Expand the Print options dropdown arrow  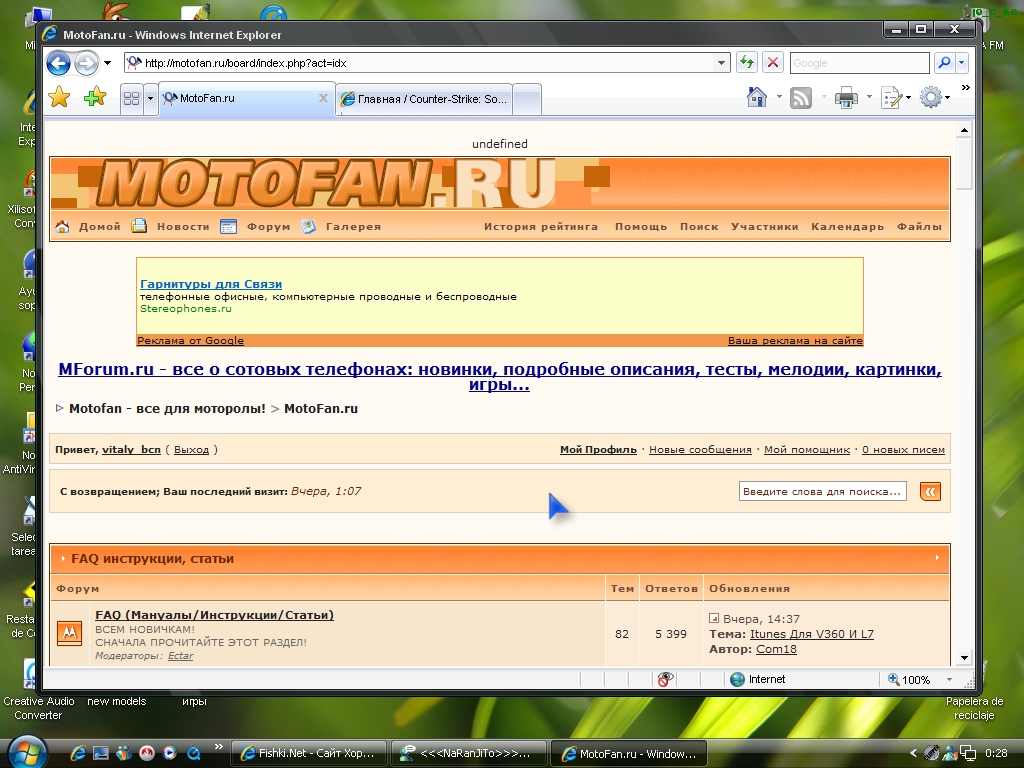click(x=869, y=98)
